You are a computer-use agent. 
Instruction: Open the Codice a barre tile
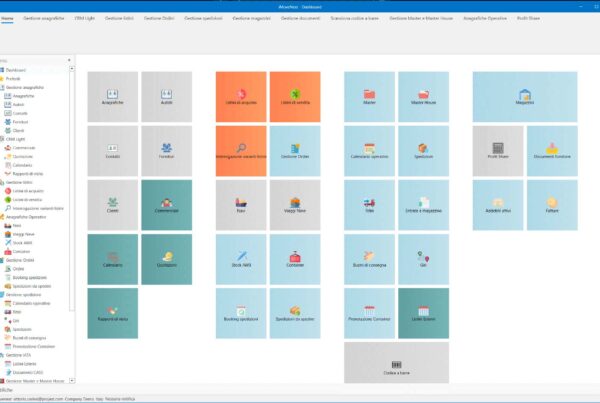(396, 362)
